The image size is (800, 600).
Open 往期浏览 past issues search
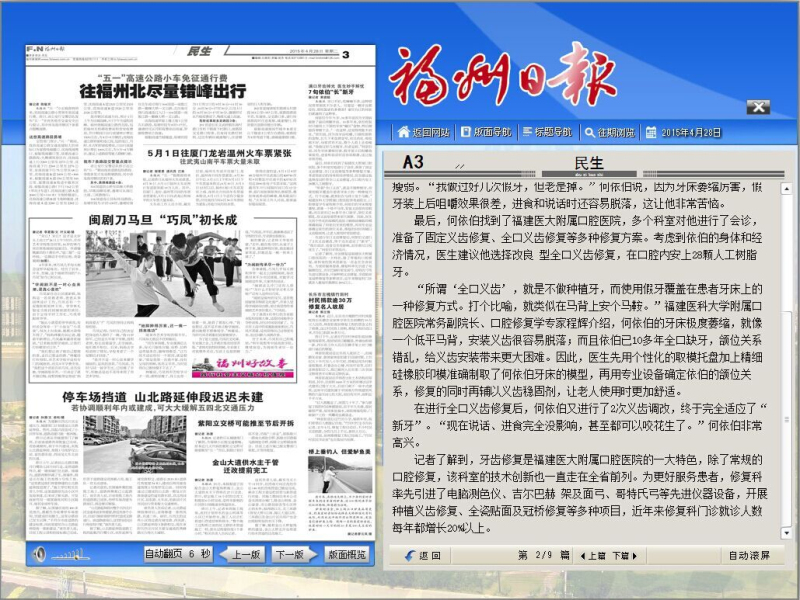point(610,132)
